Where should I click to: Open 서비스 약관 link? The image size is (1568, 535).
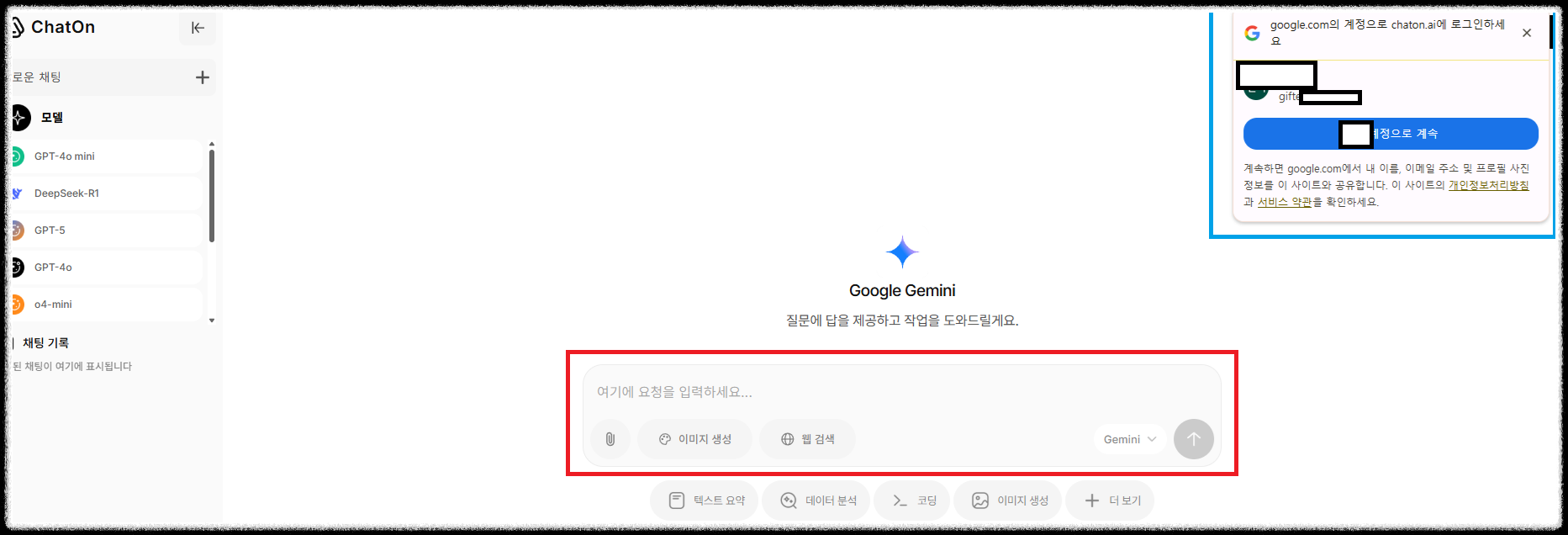[1284, 202]
